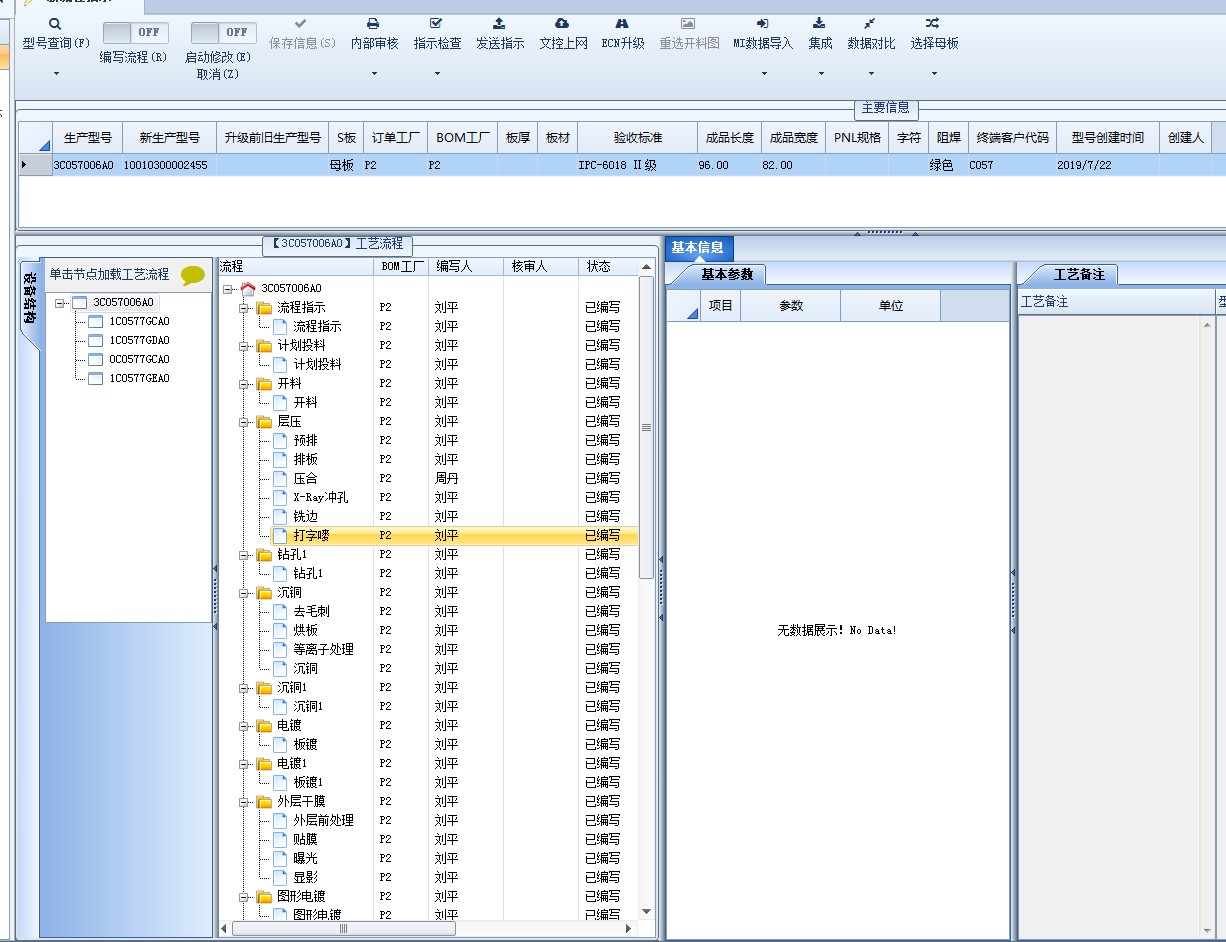This screenshot has height=942, width=1226.
Task: Select the 铣边 process step
Action: (x=306, y=516)
